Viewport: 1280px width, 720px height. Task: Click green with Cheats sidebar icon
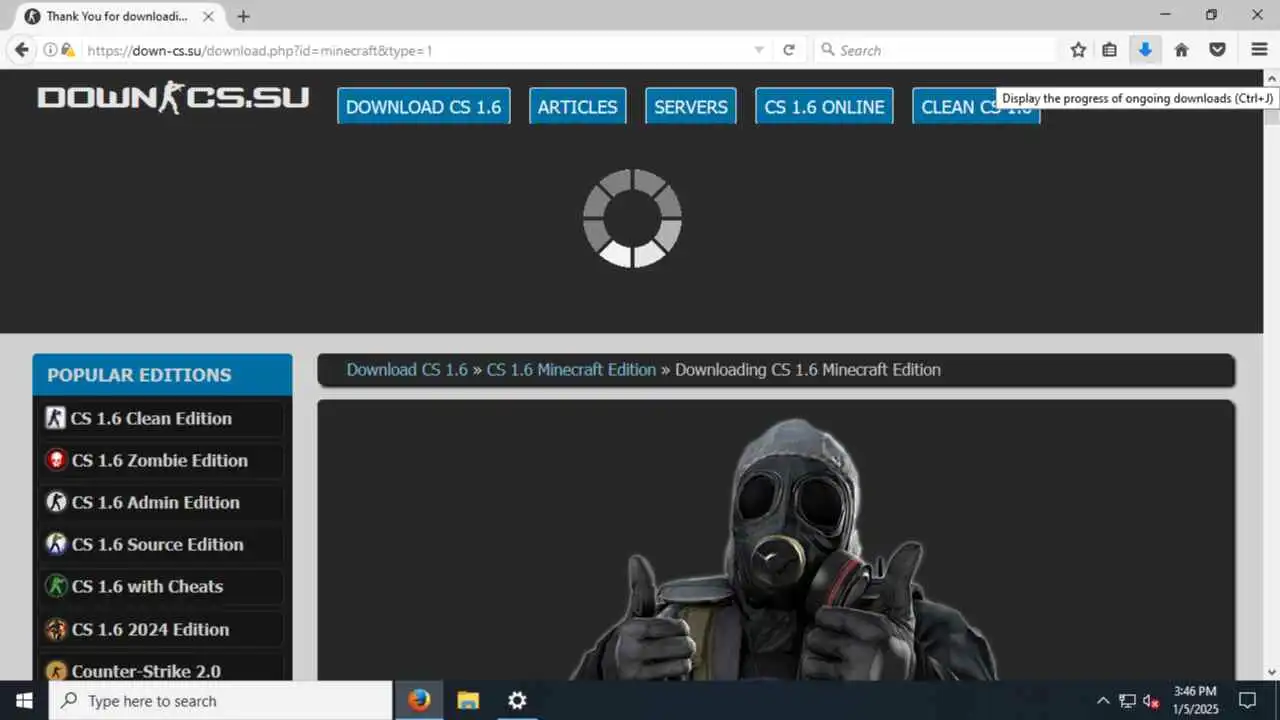click(x=56, y=586)
